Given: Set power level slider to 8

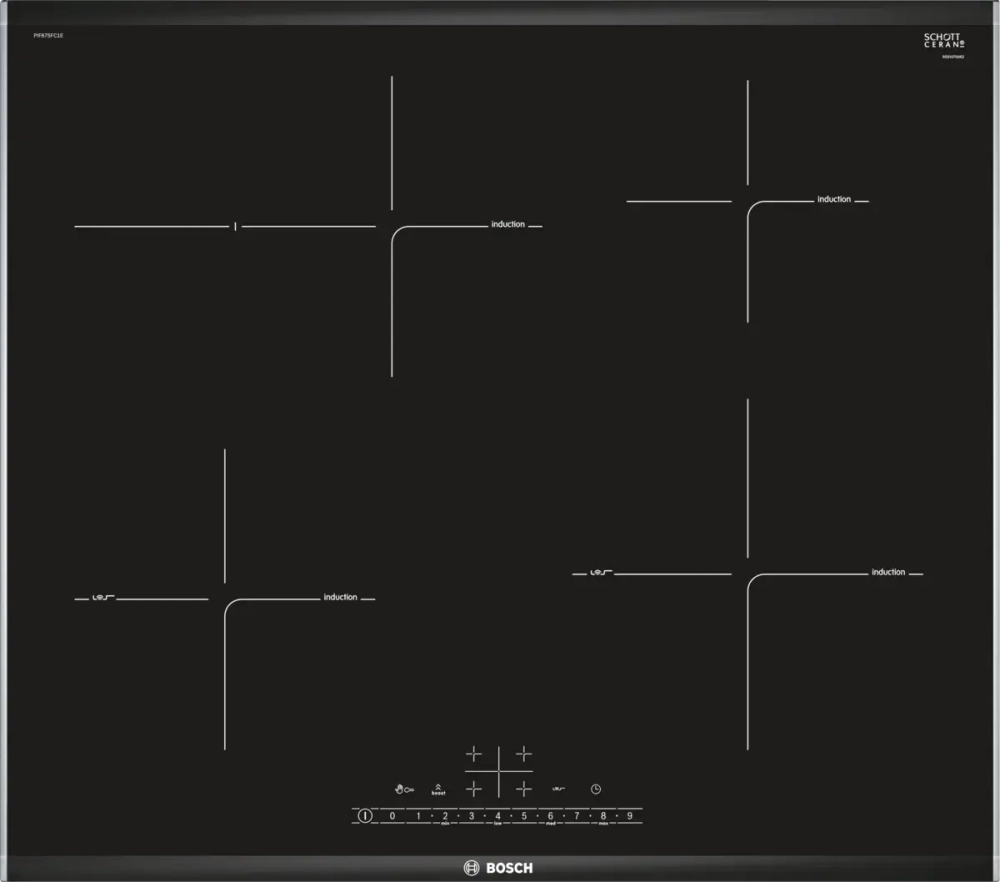Looking at the screenshot, I should click(x=603, y=816).
